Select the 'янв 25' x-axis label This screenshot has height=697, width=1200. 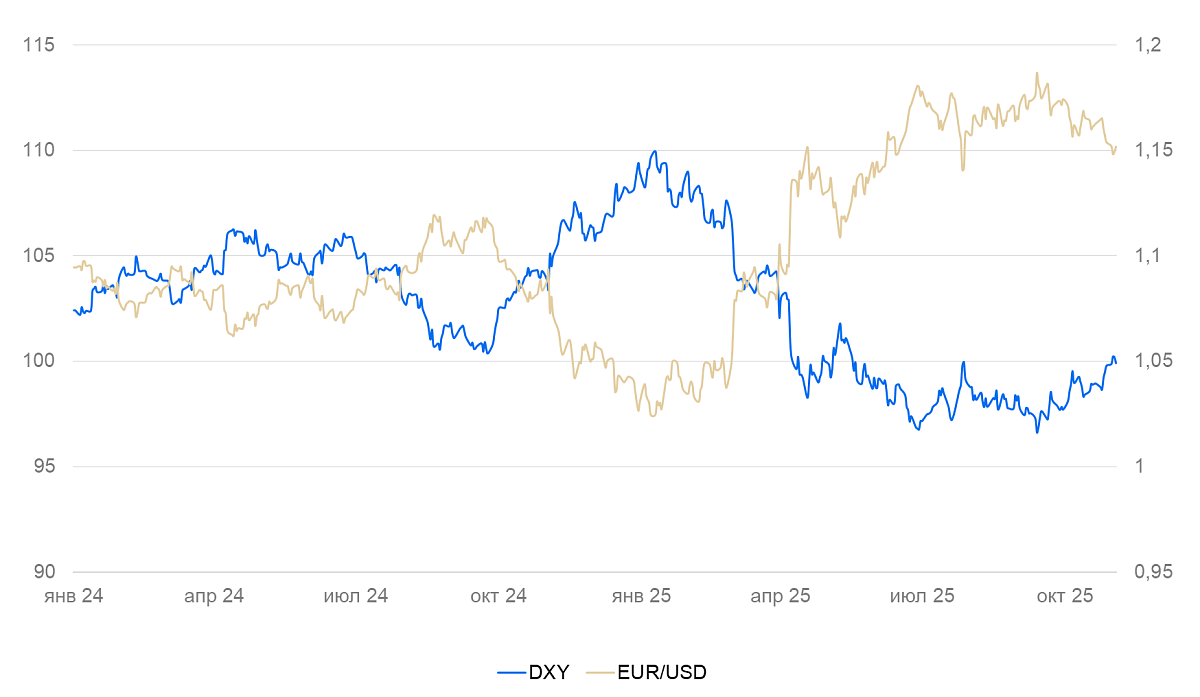coord(641,596)
